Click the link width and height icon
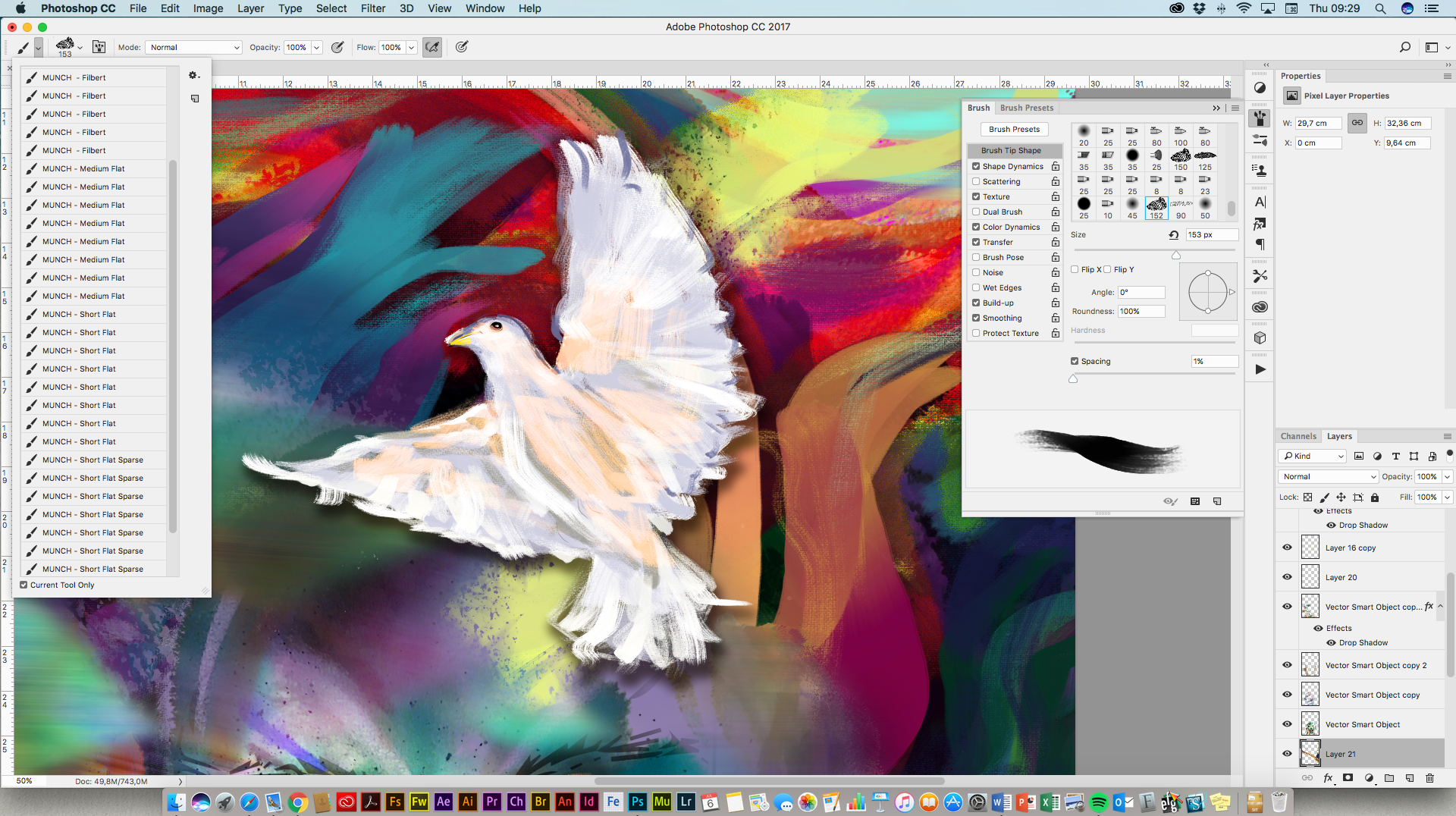1456x816 pixels. (x=1357, y=123)
